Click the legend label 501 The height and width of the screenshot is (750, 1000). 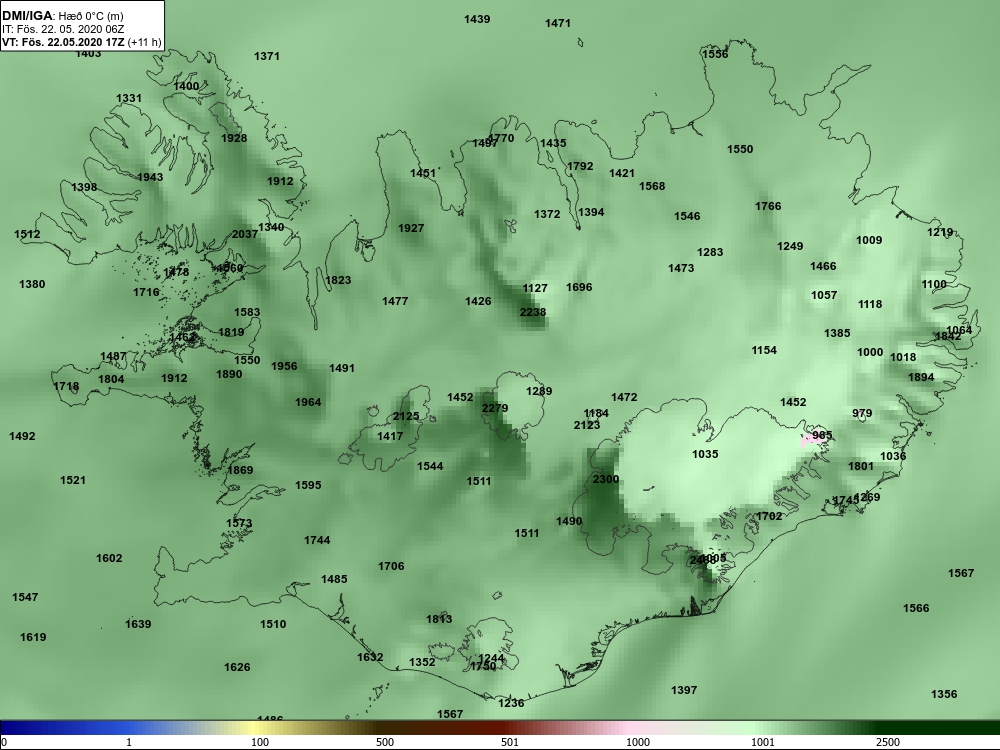pos(510,742)
